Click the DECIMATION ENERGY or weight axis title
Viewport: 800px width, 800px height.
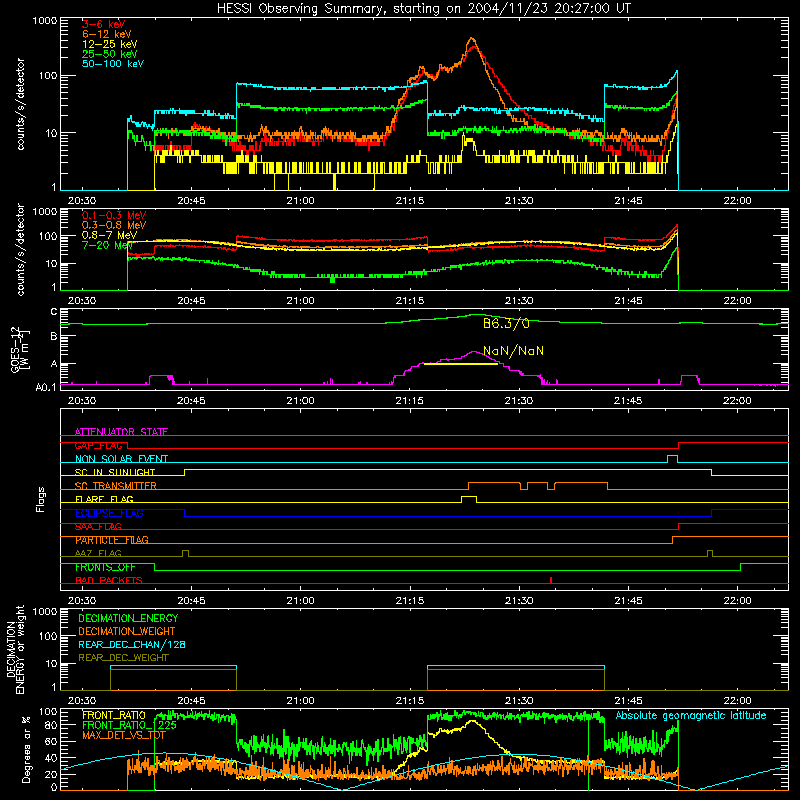click(x=15, y=650)
